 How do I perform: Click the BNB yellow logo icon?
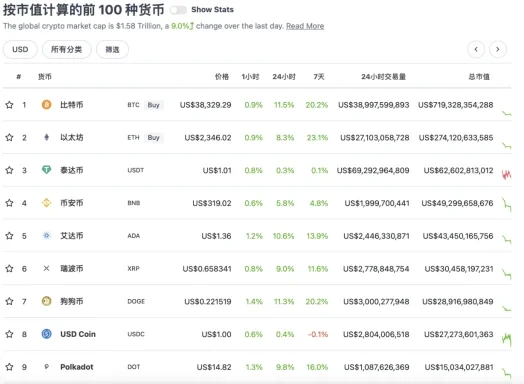46,203
